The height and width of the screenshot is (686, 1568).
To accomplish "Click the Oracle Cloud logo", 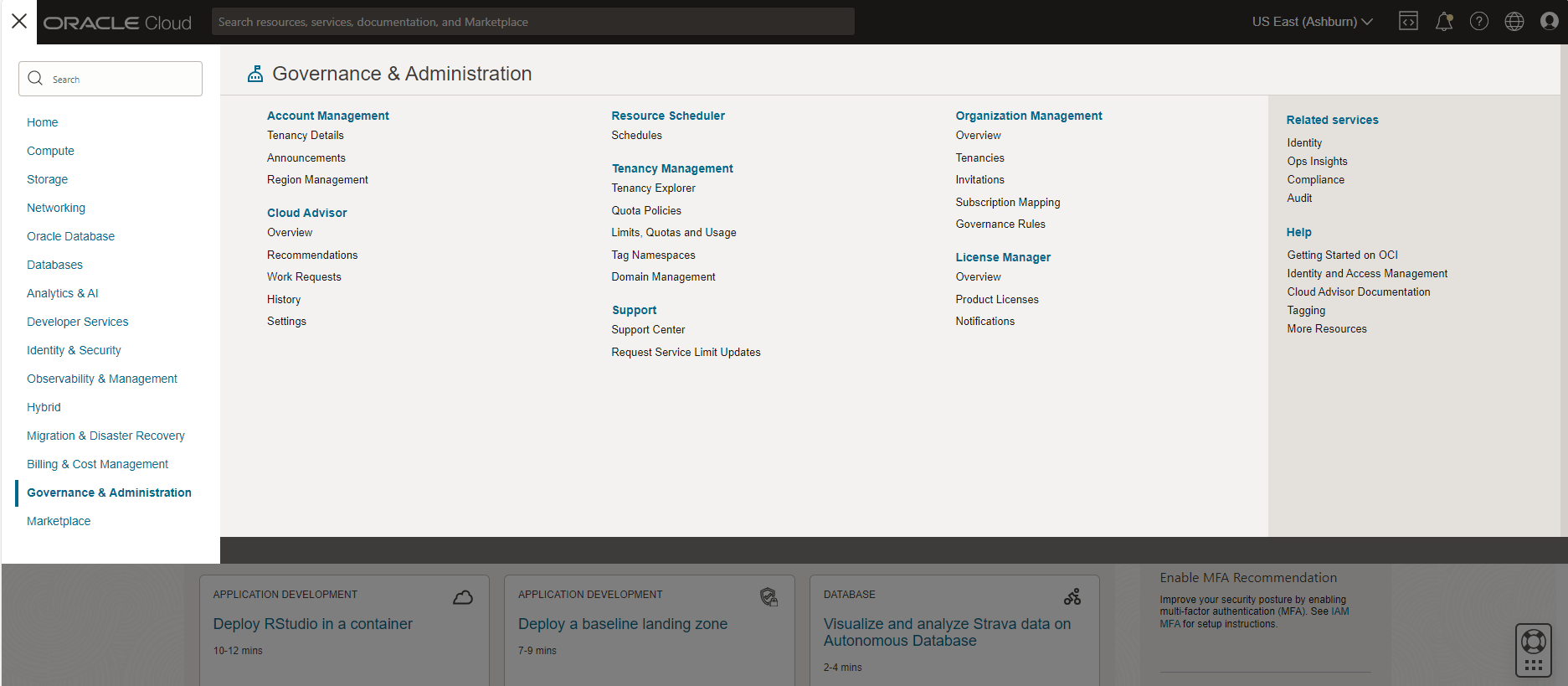I will (117, 23).
